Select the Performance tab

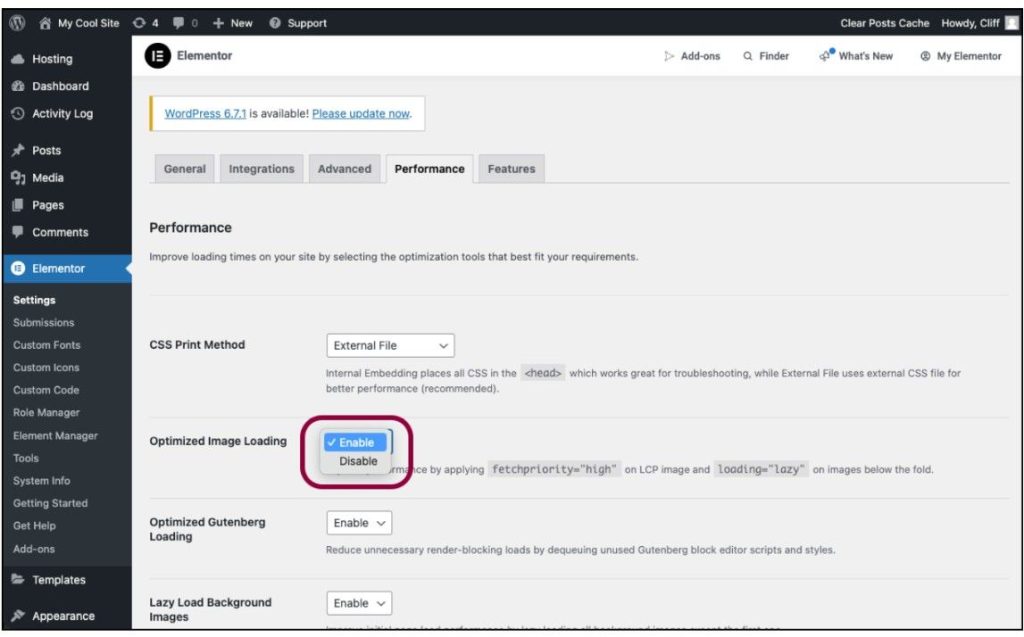coord(429,169)
